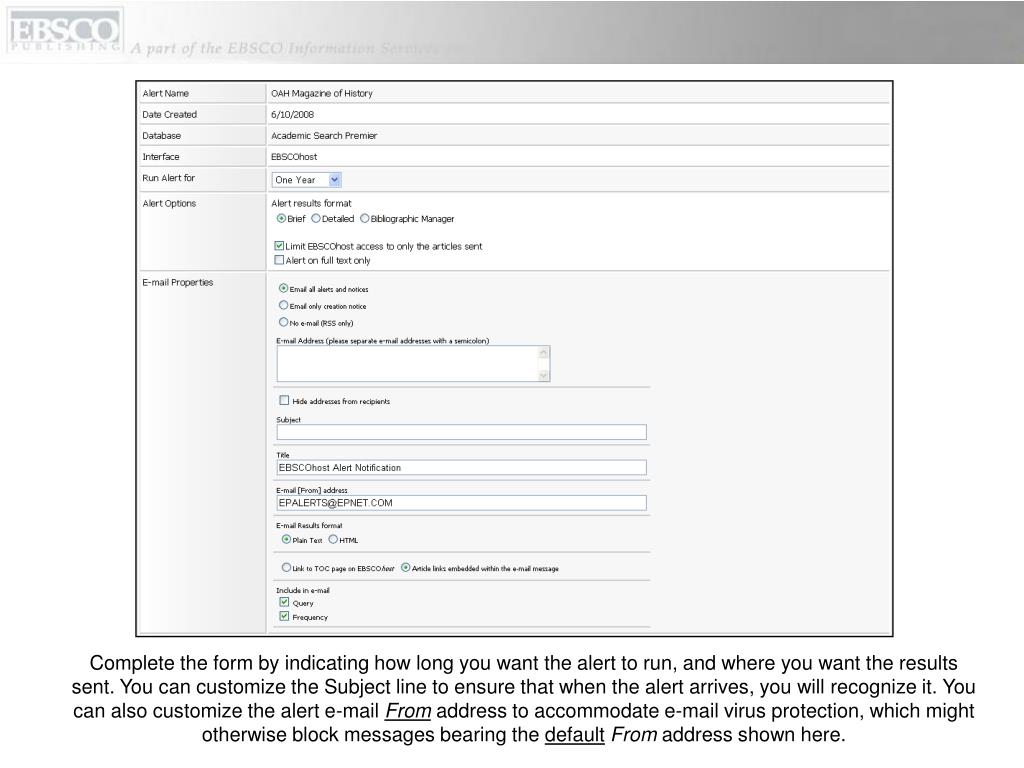
Task: Choose Link to TOC page on EBSCOhost
Action: point(286,568)
